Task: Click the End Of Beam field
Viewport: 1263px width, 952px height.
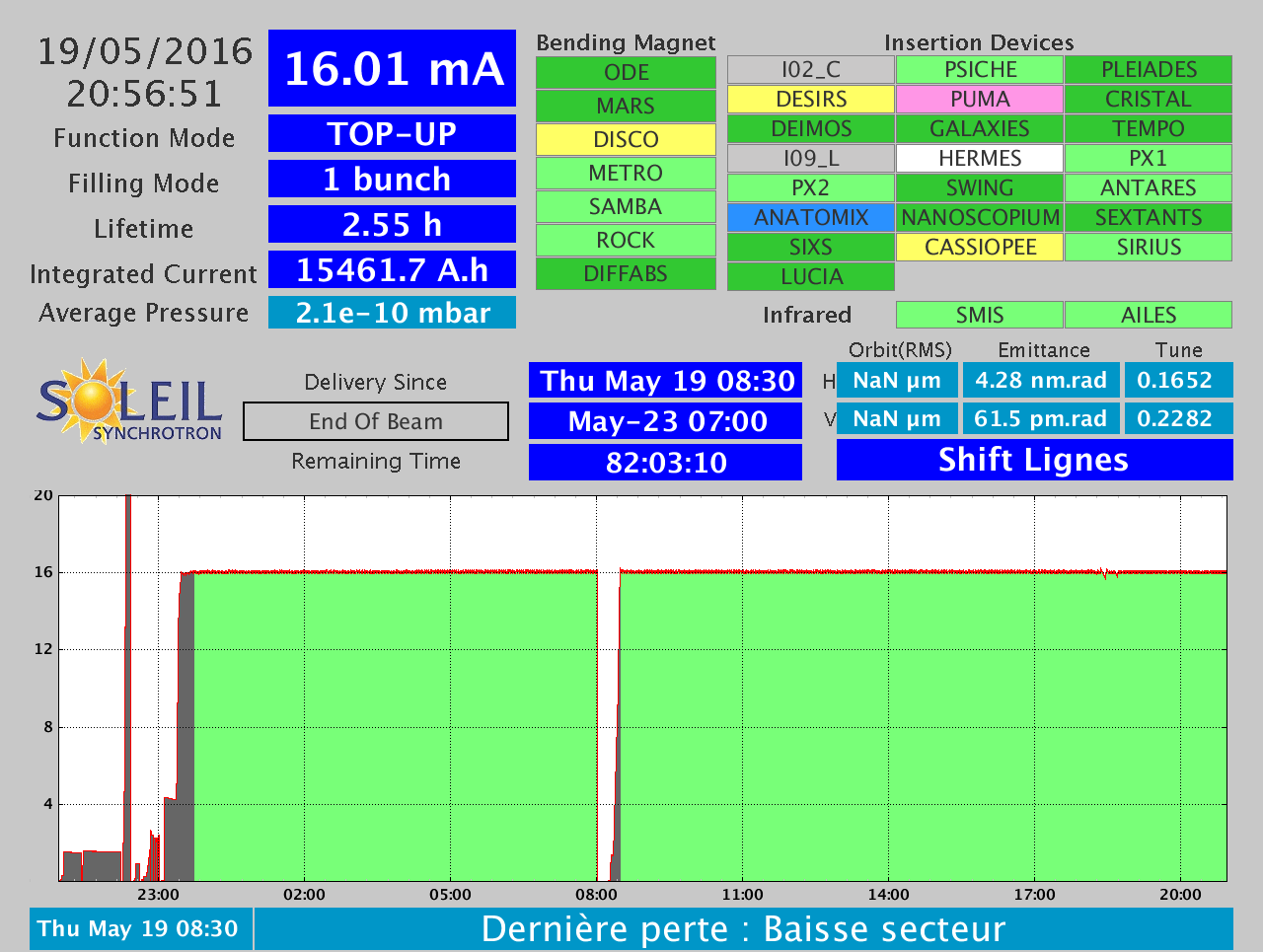Action: [x=376, y=421]
